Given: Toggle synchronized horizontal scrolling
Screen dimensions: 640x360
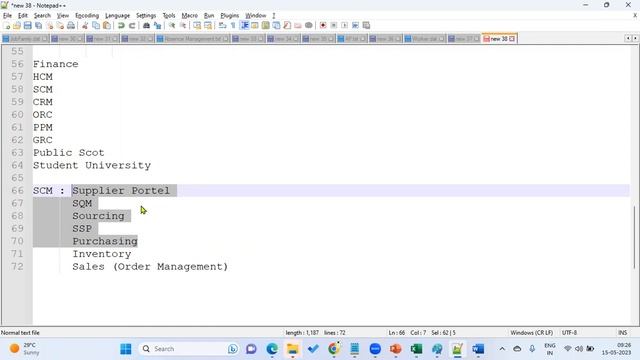Looking at the screenshot, I should [x=208, y=25].
